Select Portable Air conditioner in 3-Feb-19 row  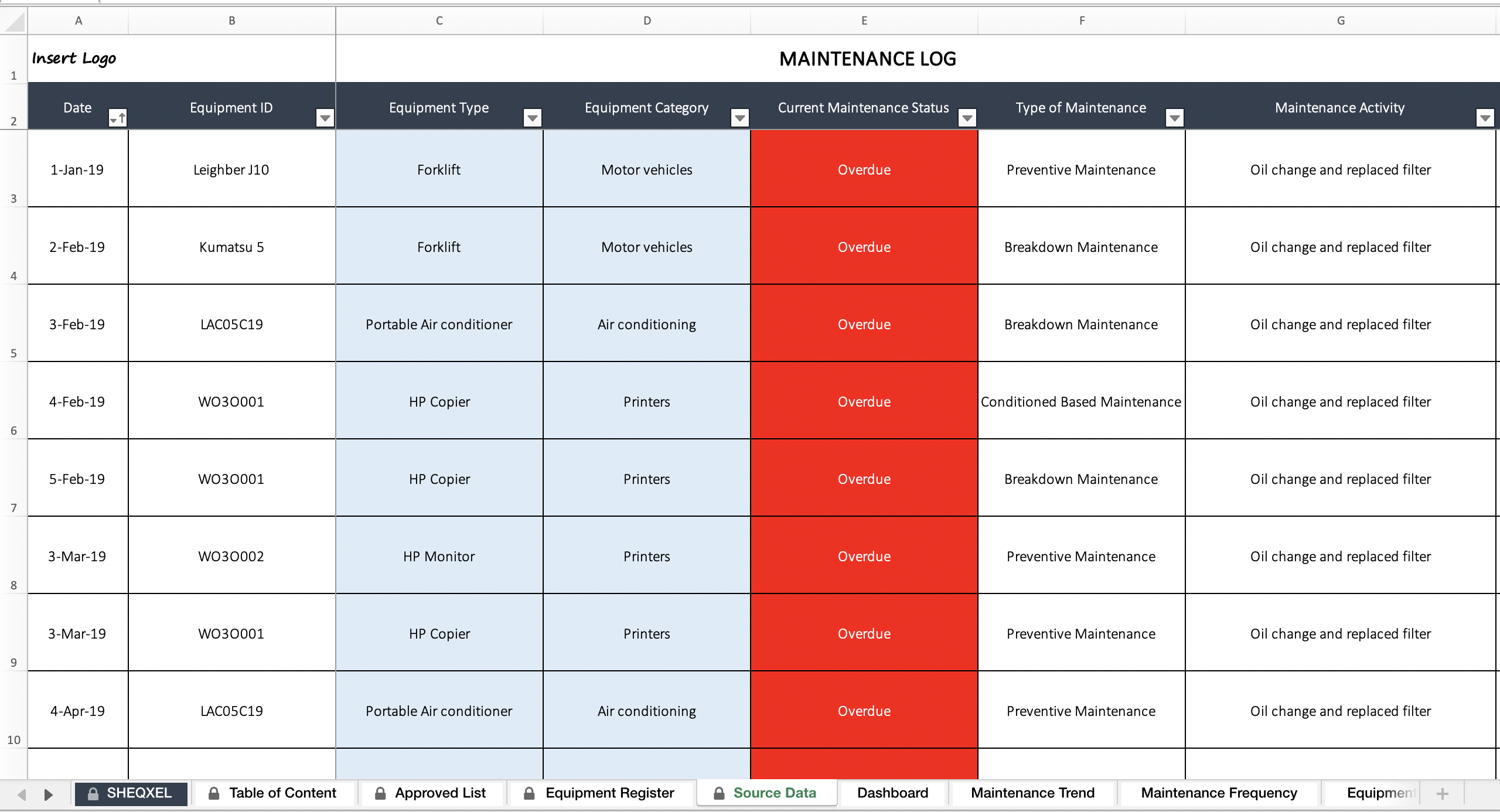tap(439, 324)
